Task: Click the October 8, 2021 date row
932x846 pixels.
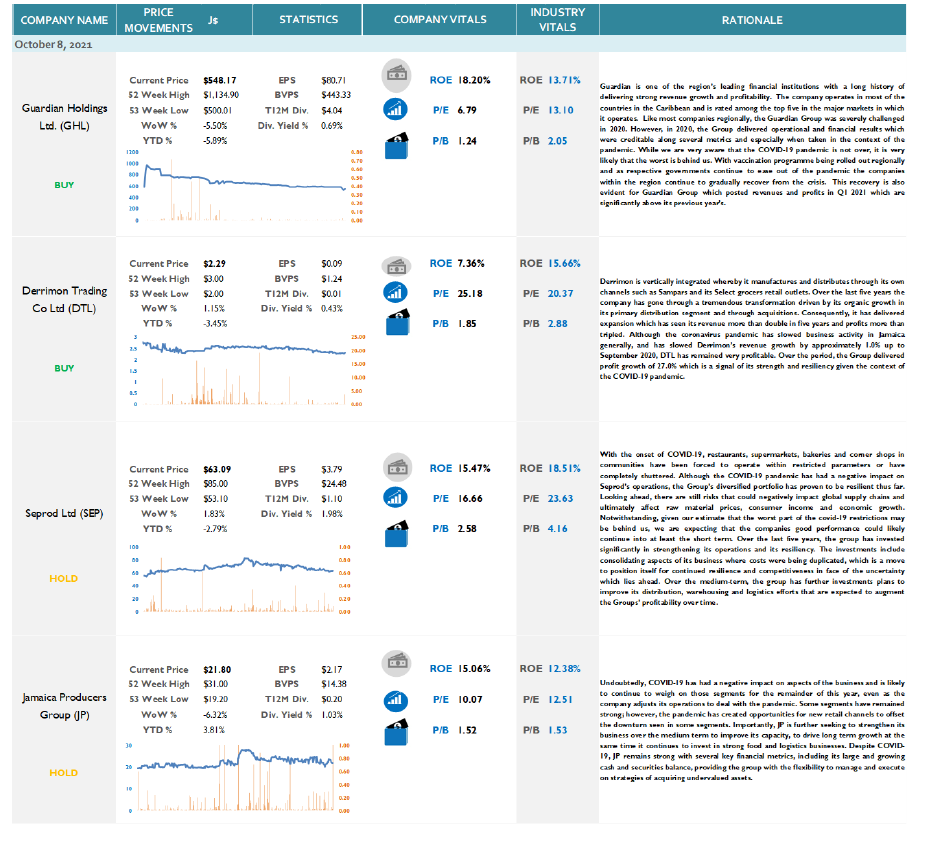Action: tap(459, 45)
